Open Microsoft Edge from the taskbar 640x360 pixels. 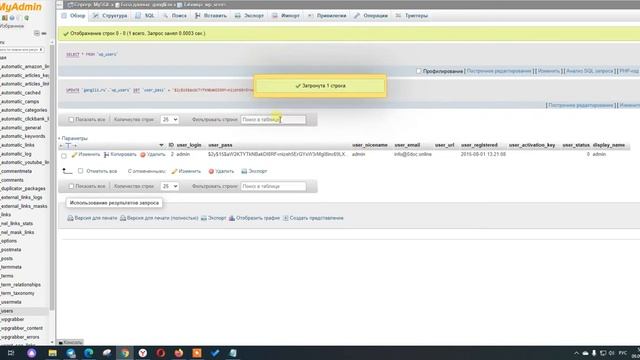point(89,353)
